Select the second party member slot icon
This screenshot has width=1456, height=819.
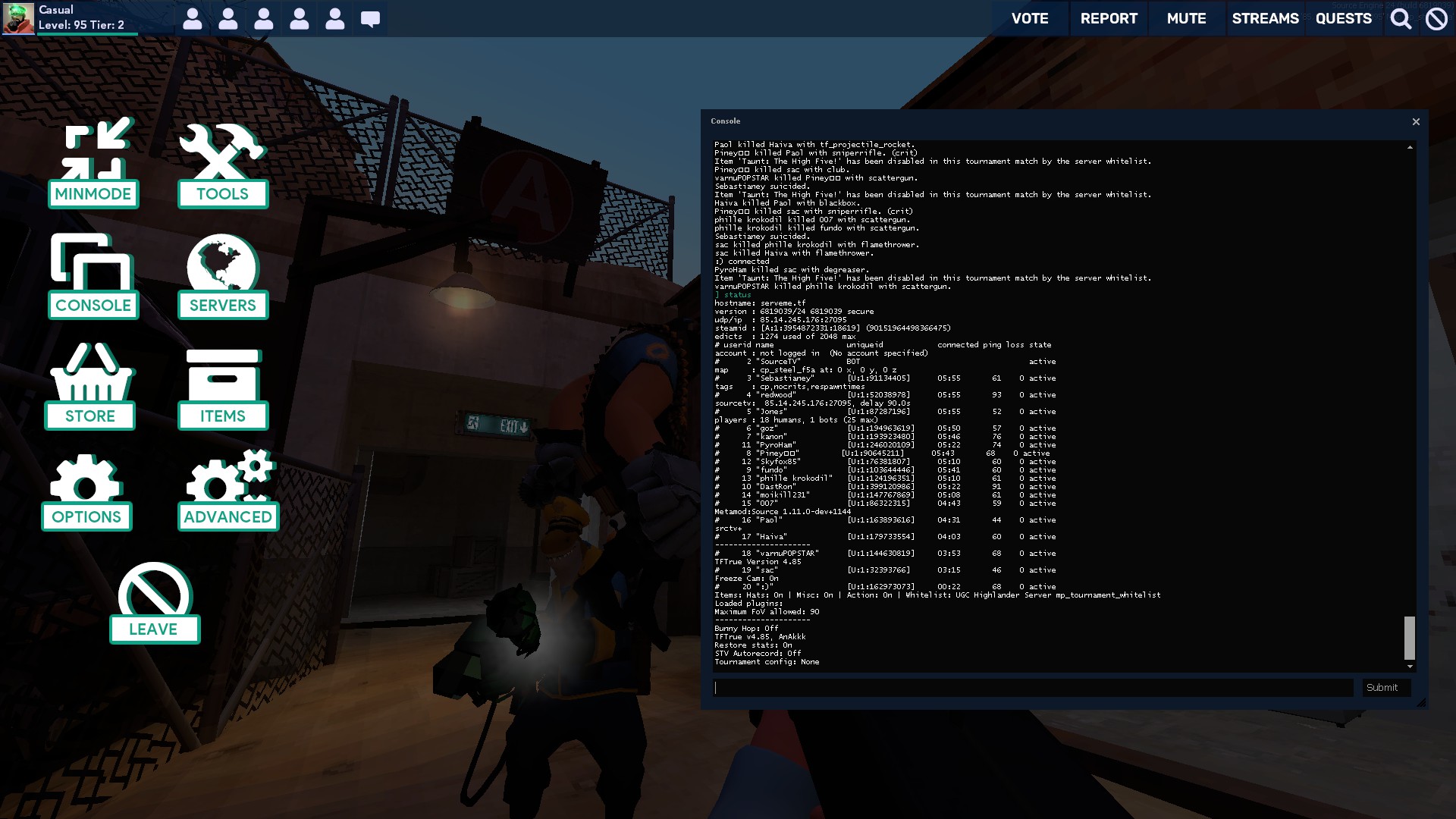click(228, 19)
